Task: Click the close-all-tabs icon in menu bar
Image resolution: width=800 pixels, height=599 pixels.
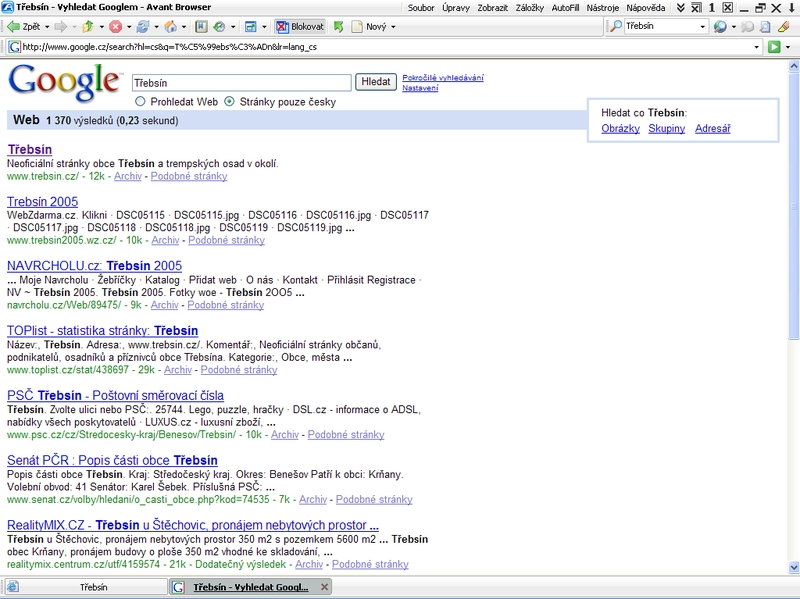Action: coord(696,8)
